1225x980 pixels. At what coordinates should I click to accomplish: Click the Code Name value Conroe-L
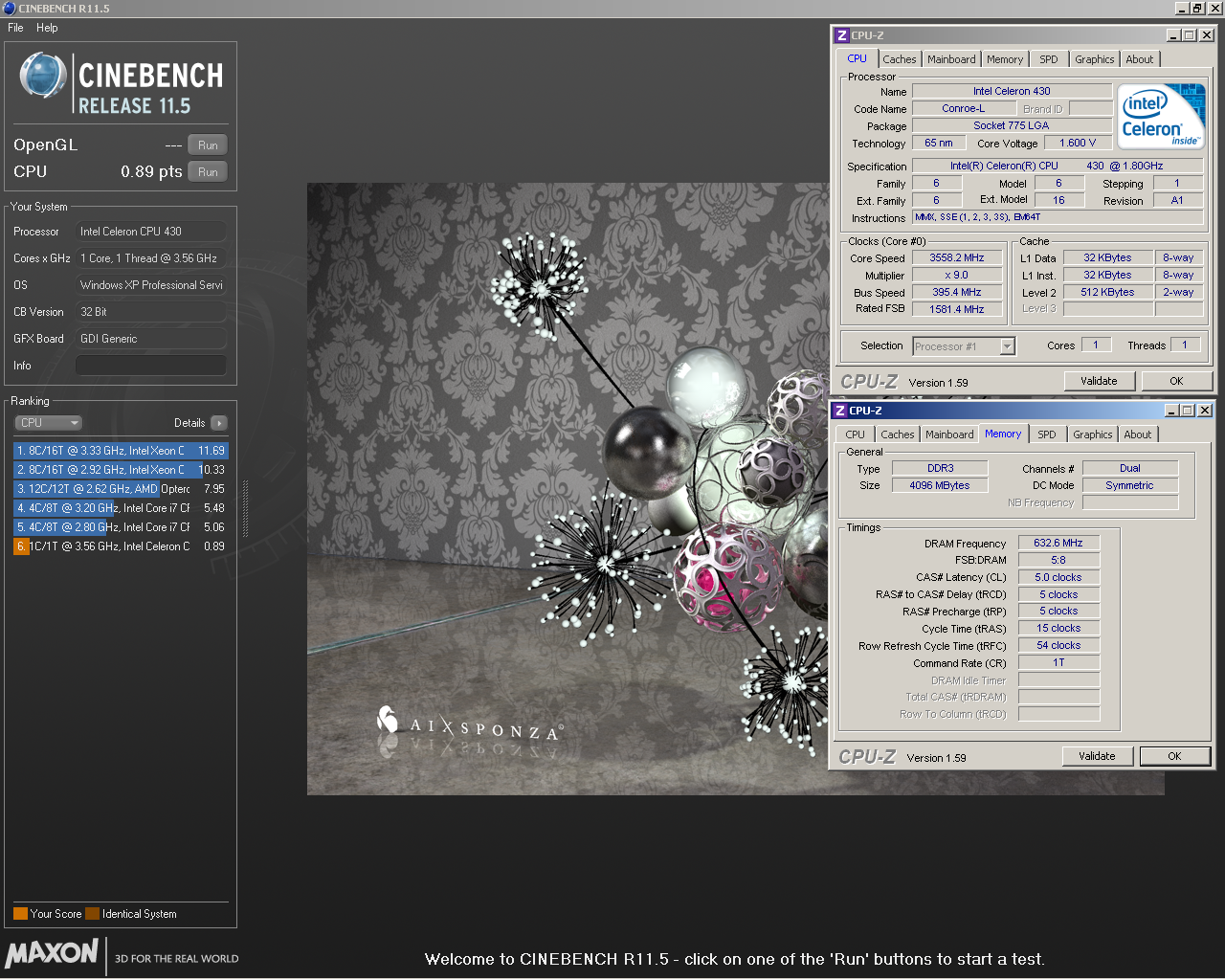click(x=963, y=109)
